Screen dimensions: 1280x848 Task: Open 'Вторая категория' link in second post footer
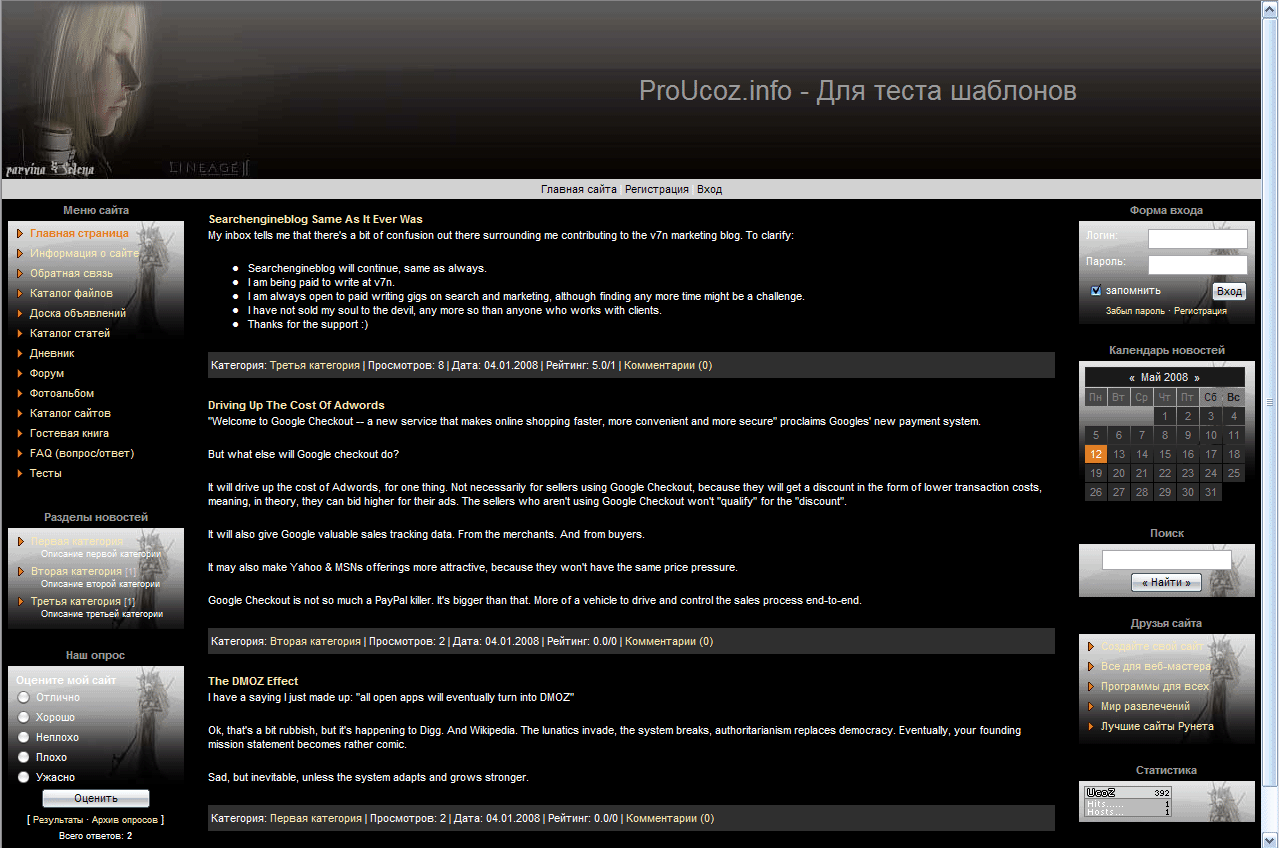click(x=315, y=641)
